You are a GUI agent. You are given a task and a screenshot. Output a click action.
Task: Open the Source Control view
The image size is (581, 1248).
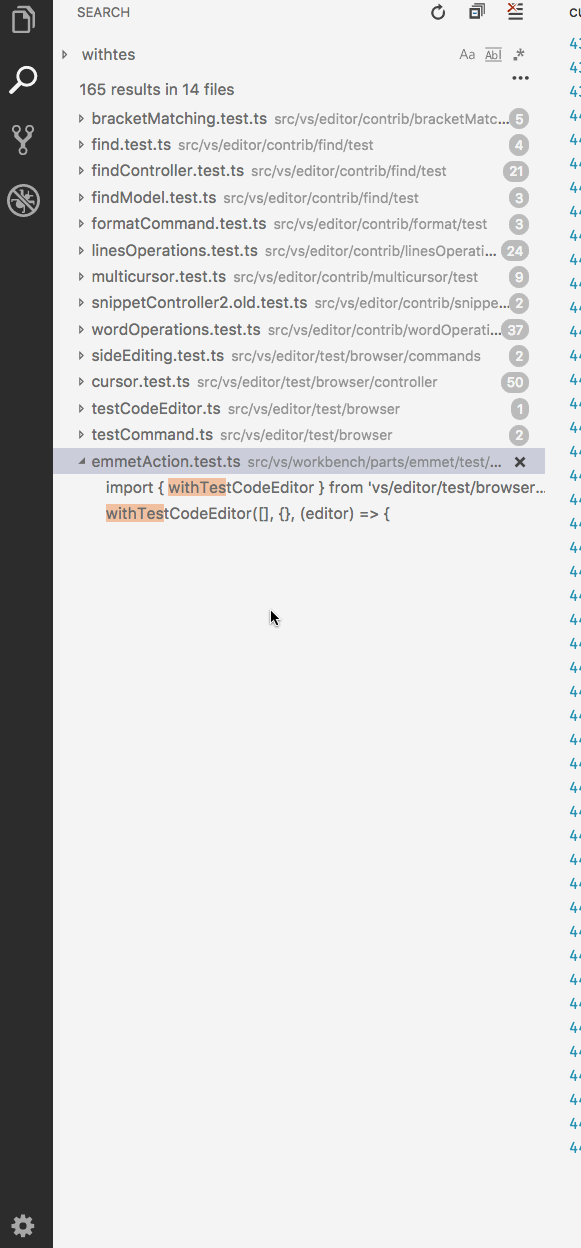[x=23, y=140]
